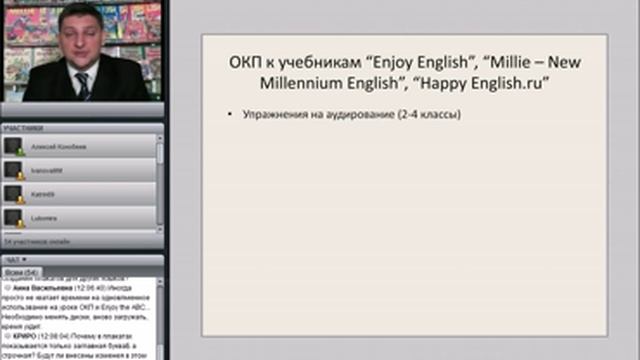The width and height of the screenshot is (640, 360).
Task: Click avatar icon beside IvanovaMM
Action: 13,170
